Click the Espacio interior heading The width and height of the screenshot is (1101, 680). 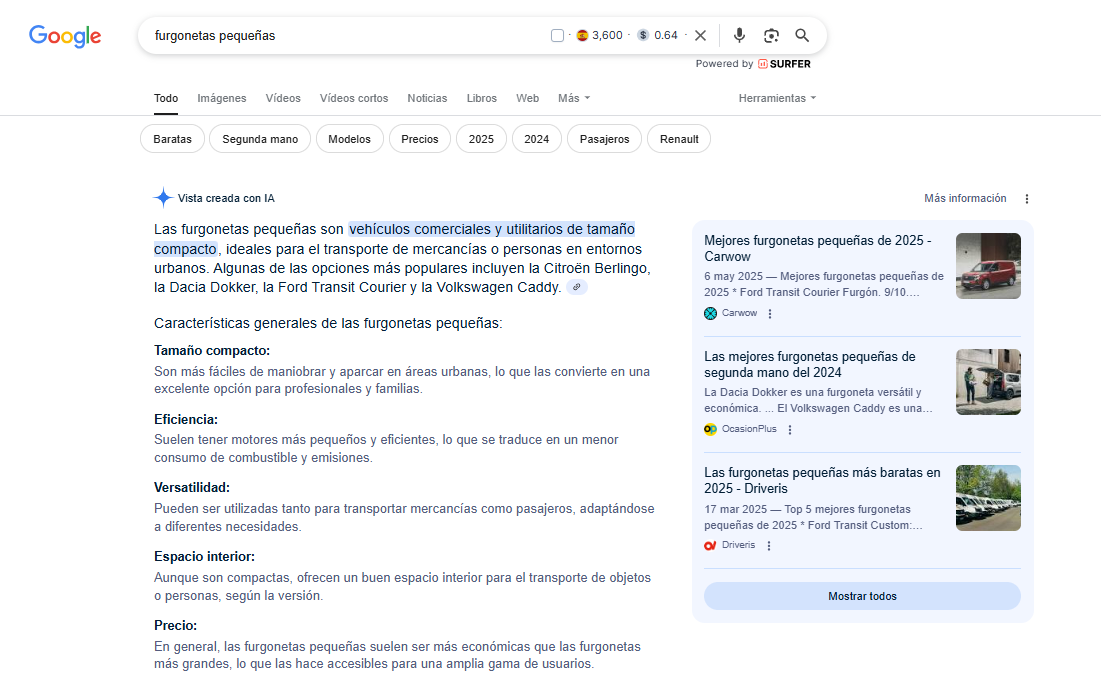click(204, 556)
